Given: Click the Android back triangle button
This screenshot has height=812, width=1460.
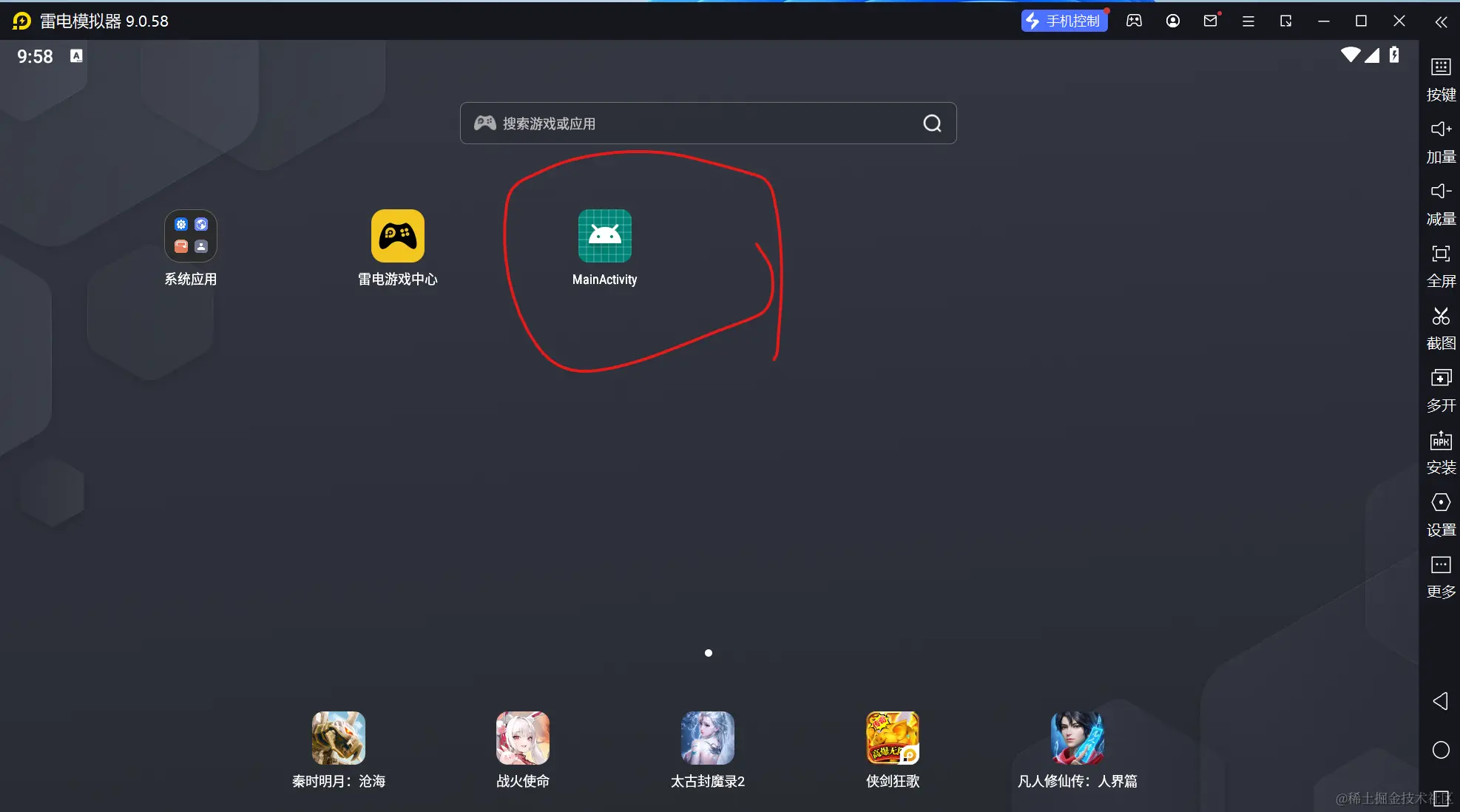Looking at the screenshot, I should click(x=1440, y=701).
